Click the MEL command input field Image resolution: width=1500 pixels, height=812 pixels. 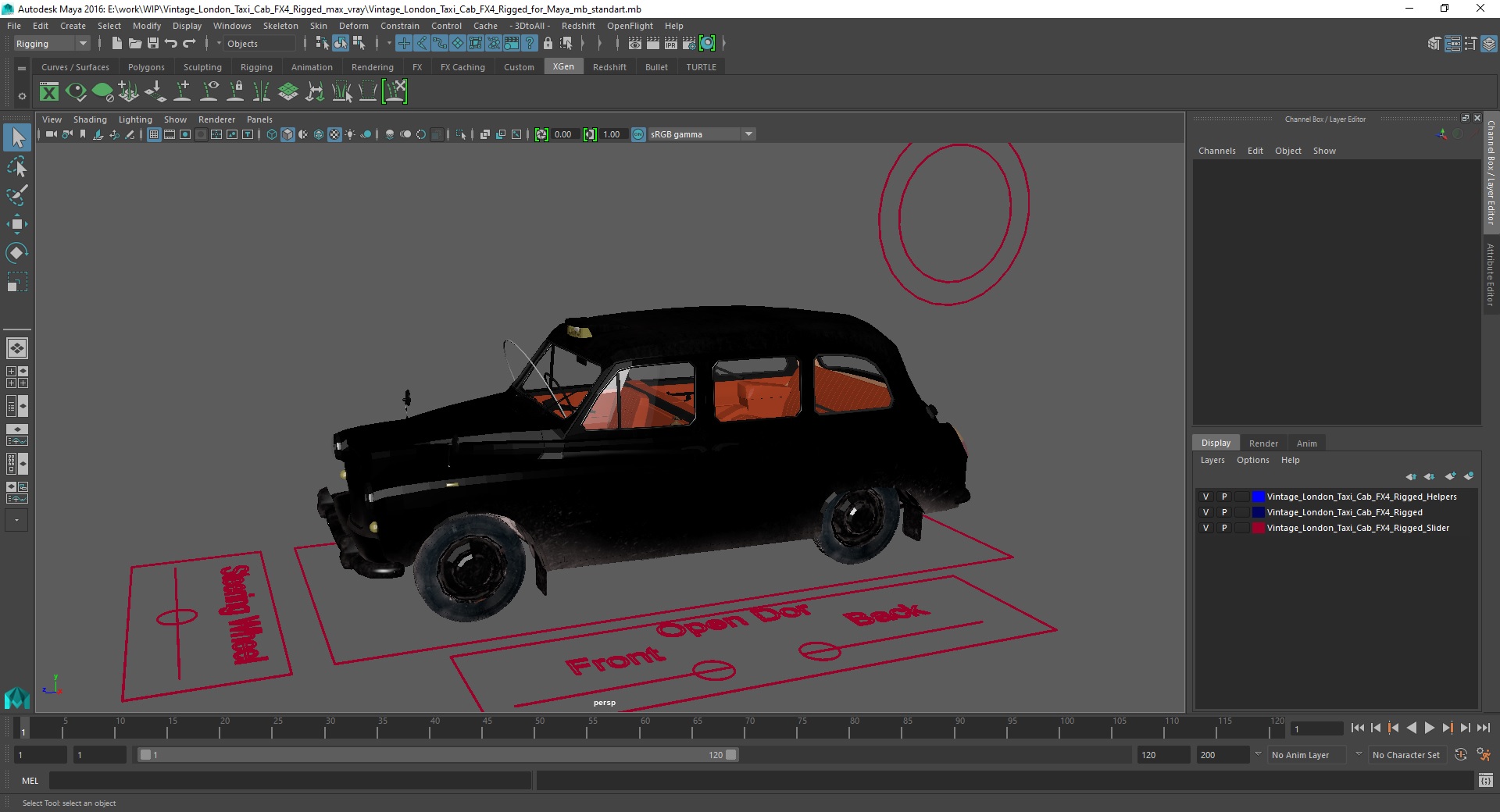(x=290, y=781)
